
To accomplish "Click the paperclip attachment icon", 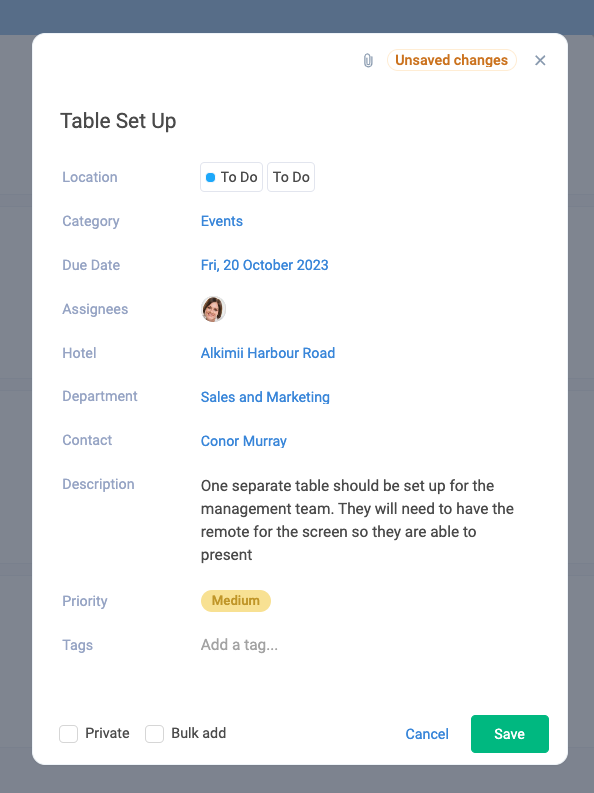I will coord(368,61).
